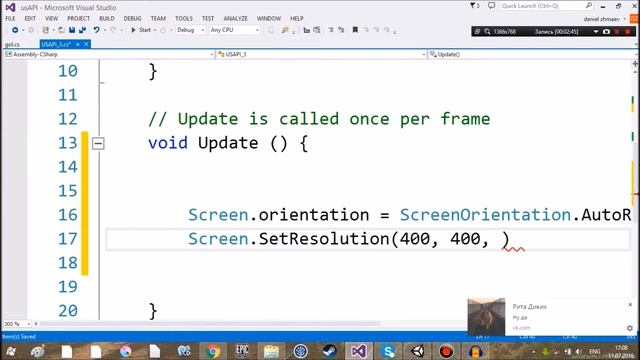Open the TOOLS menu

pos(184,18)
